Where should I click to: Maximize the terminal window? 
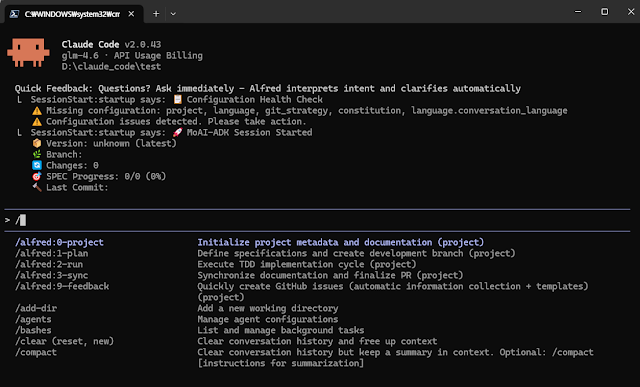point(604,12)
